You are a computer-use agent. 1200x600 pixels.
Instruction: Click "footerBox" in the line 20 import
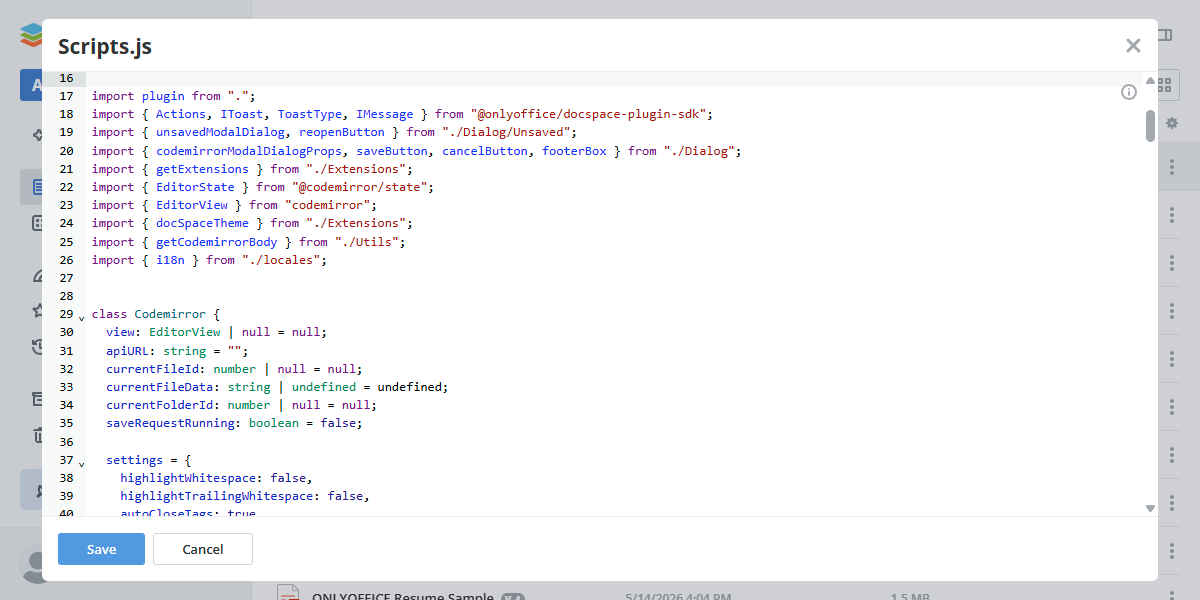[574, 151]
